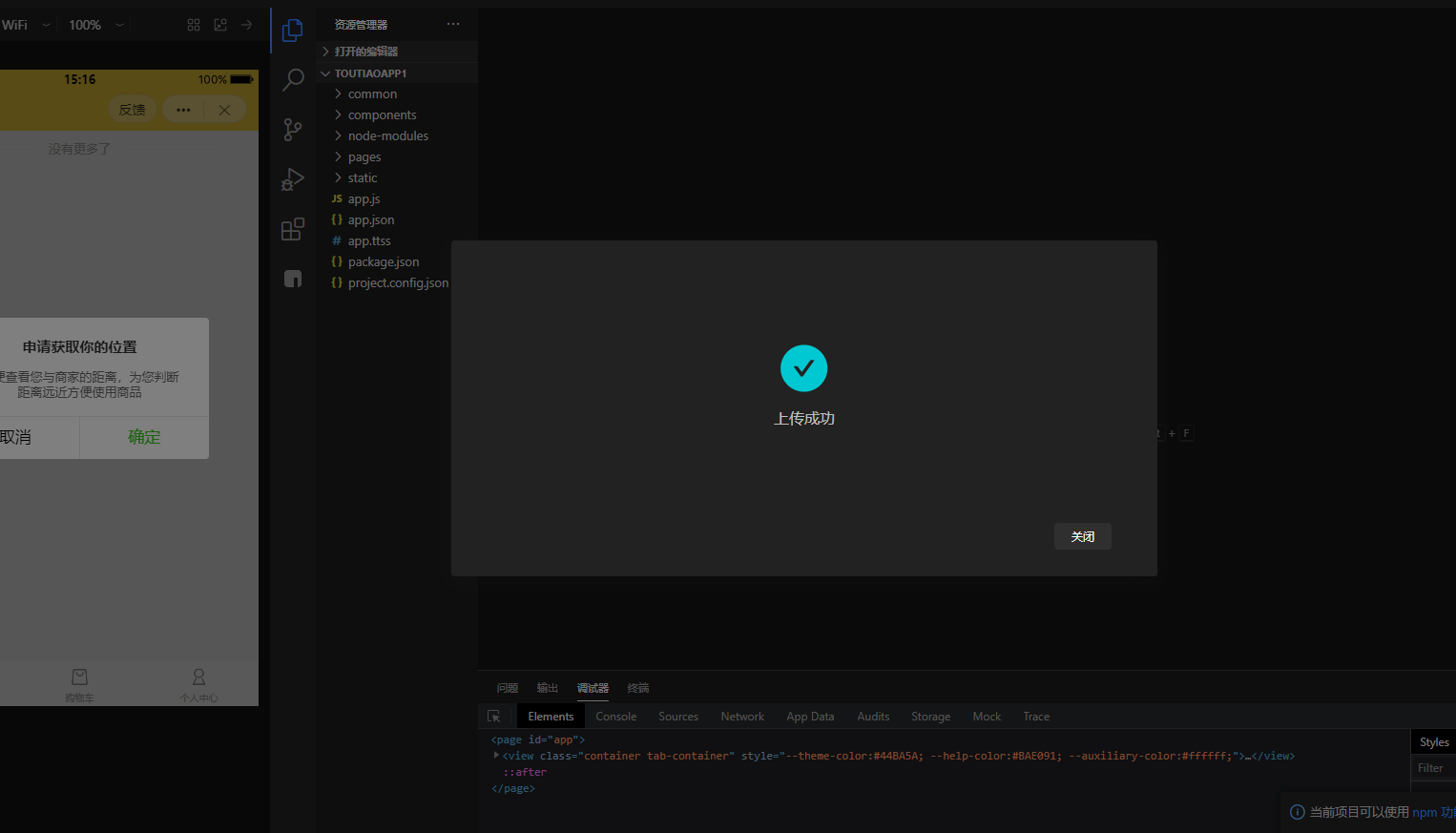Open the Source Control view icon
The image size is (1456, 833).
click(293, 130)
